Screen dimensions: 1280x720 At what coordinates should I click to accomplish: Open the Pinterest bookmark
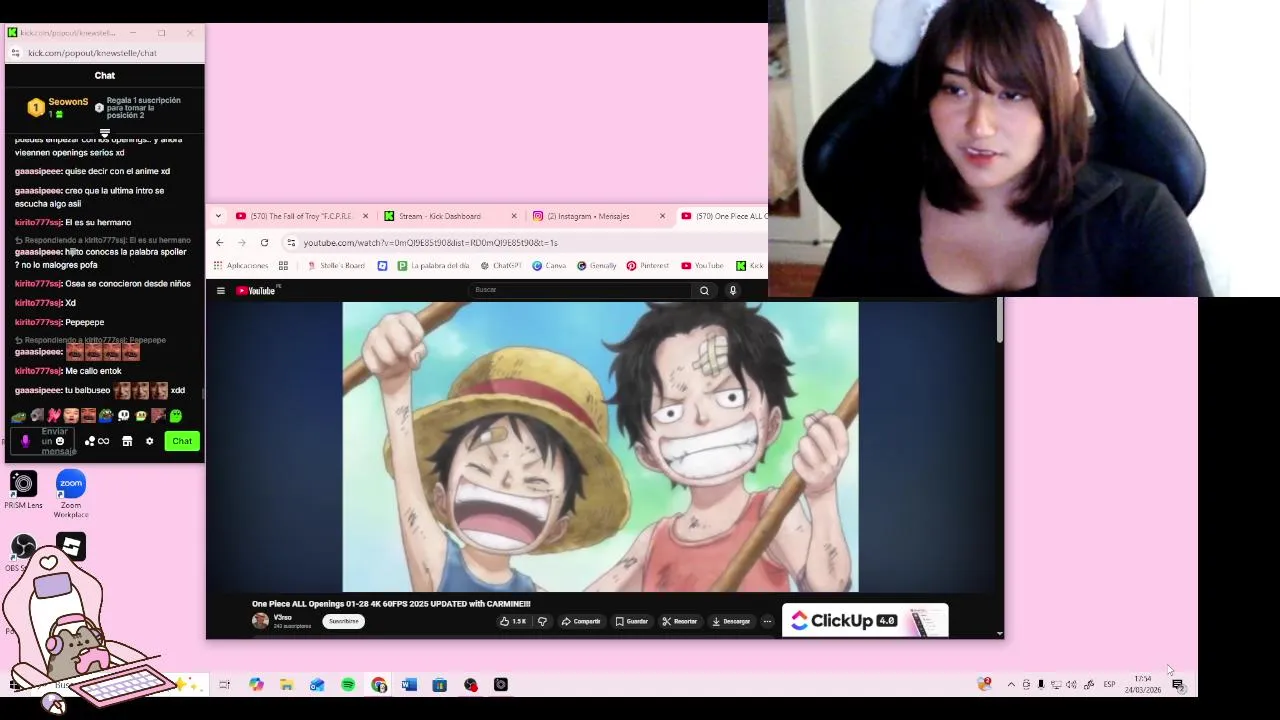pos(648,266)
